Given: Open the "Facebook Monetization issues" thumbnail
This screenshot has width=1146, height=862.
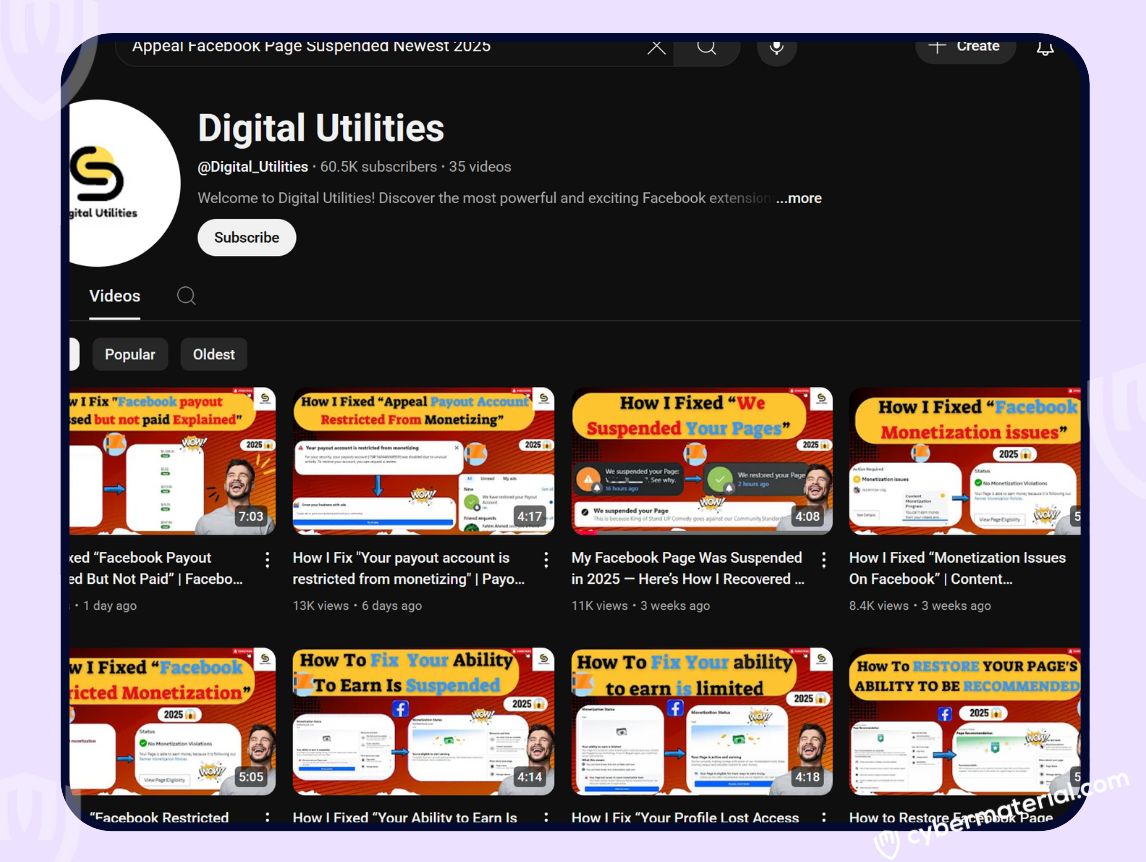Looking at the screenshot, I should (x=965, y=461).
